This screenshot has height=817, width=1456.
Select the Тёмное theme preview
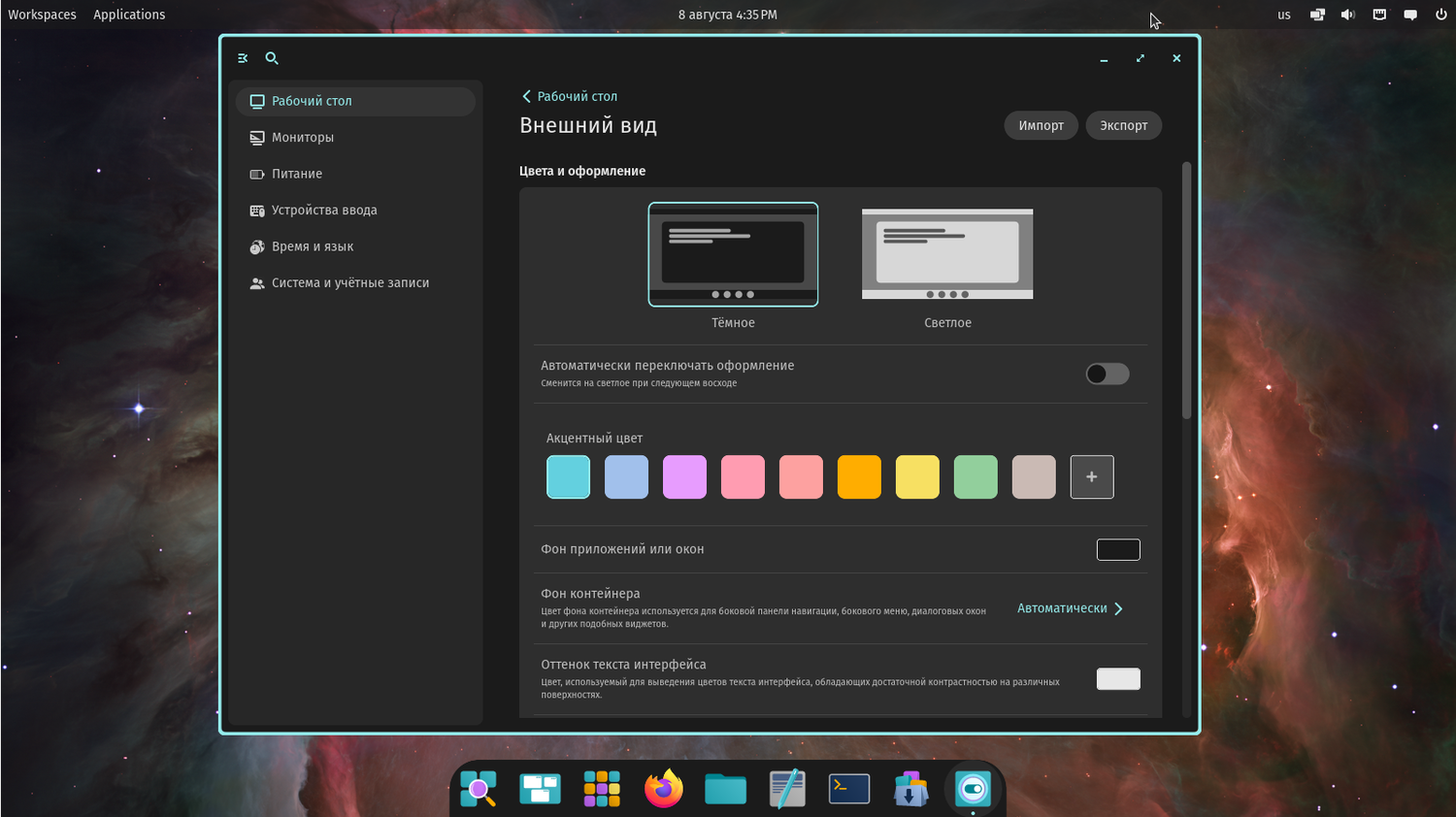click(x=733, y=254)
